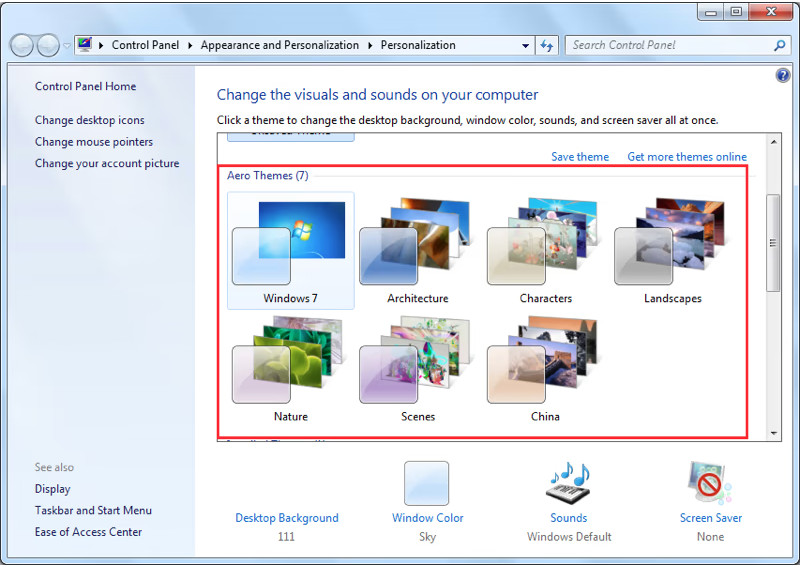Click the theme list scrollbar thumb
Image resolution: width=801 pixels, height=567 pixels.
pyautogui.click(x=773, y=243)
